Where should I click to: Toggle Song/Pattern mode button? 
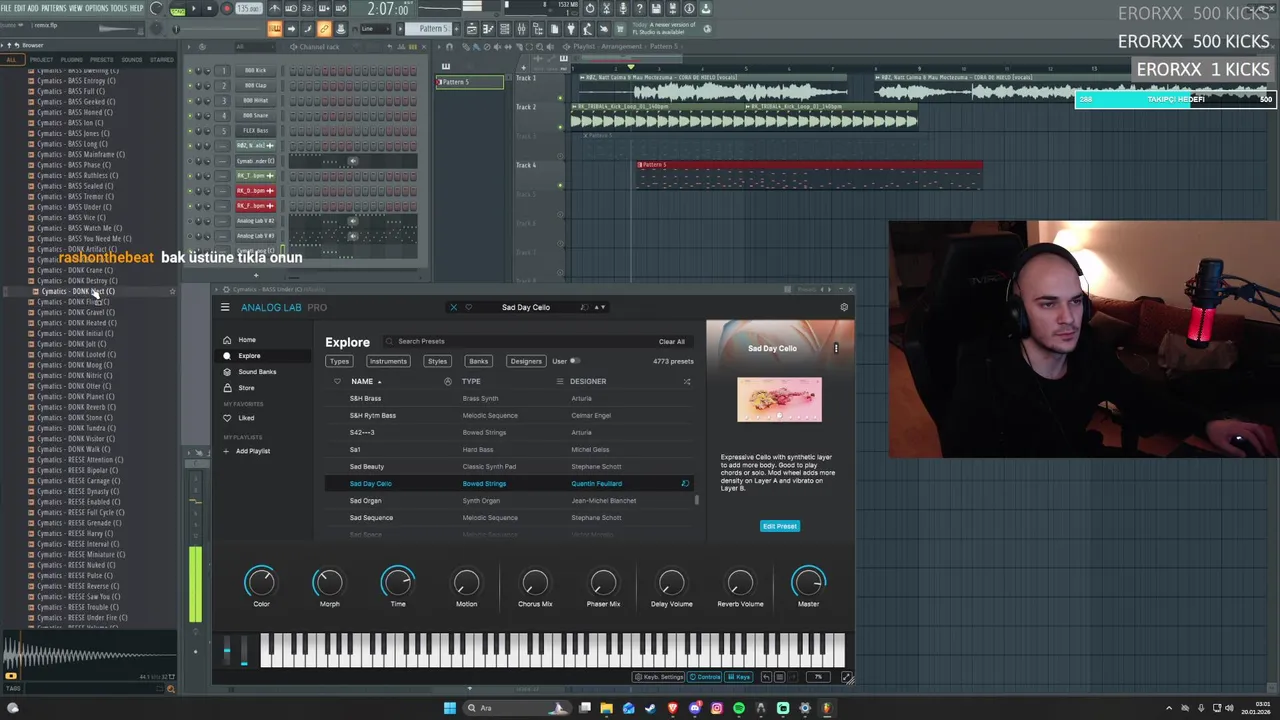(x=178, y=9)
